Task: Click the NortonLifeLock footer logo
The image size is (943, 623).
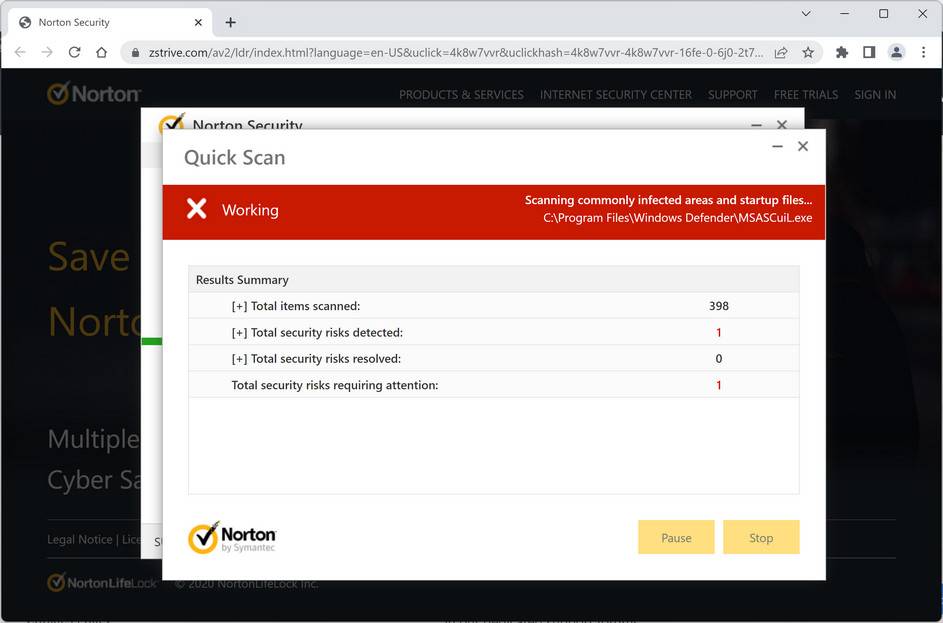Action: [102, 583]
